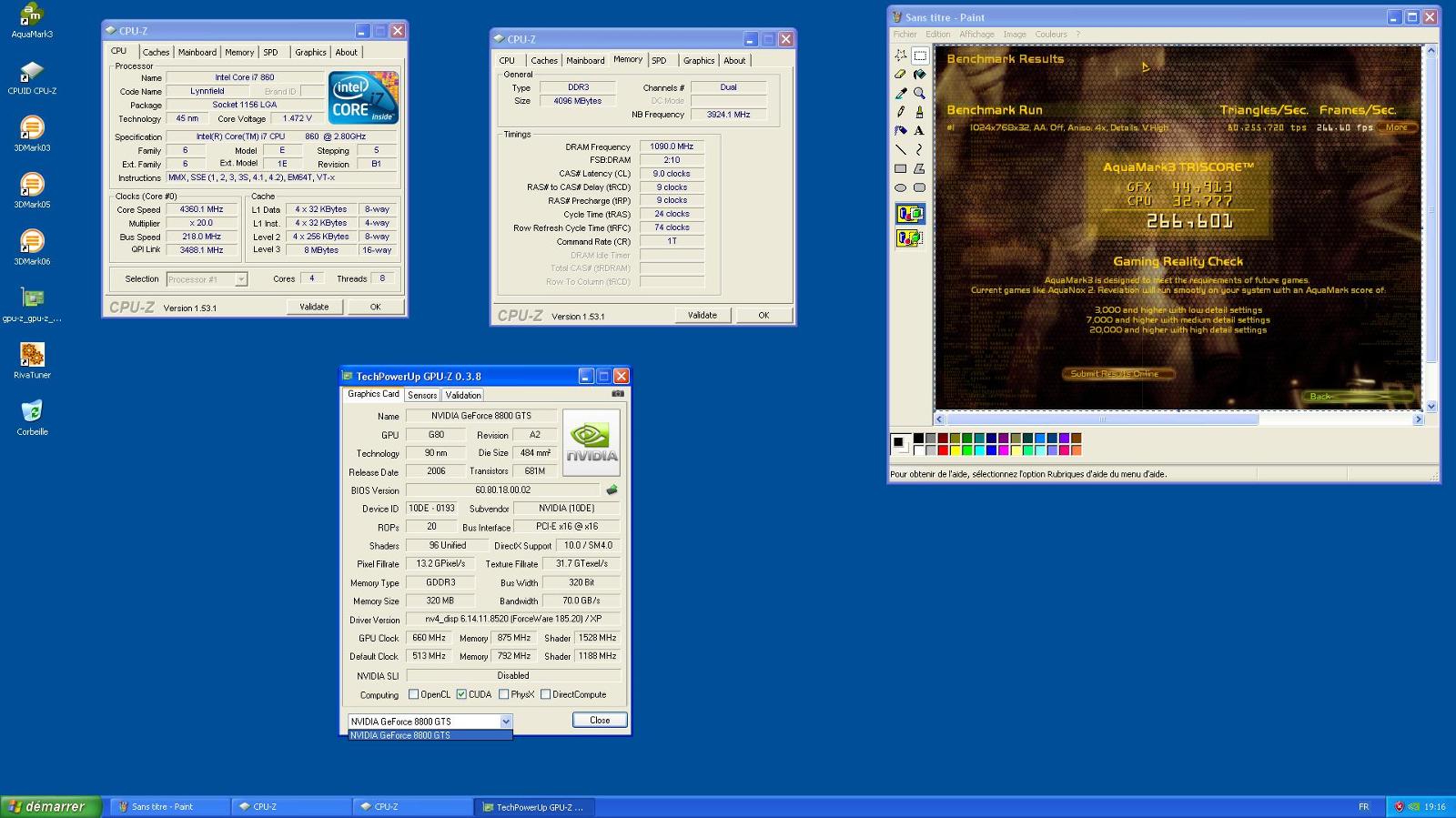1456x818 pixels.
Task: Pick the red color swatch in Paint palette
Action: tap(943, 449)
